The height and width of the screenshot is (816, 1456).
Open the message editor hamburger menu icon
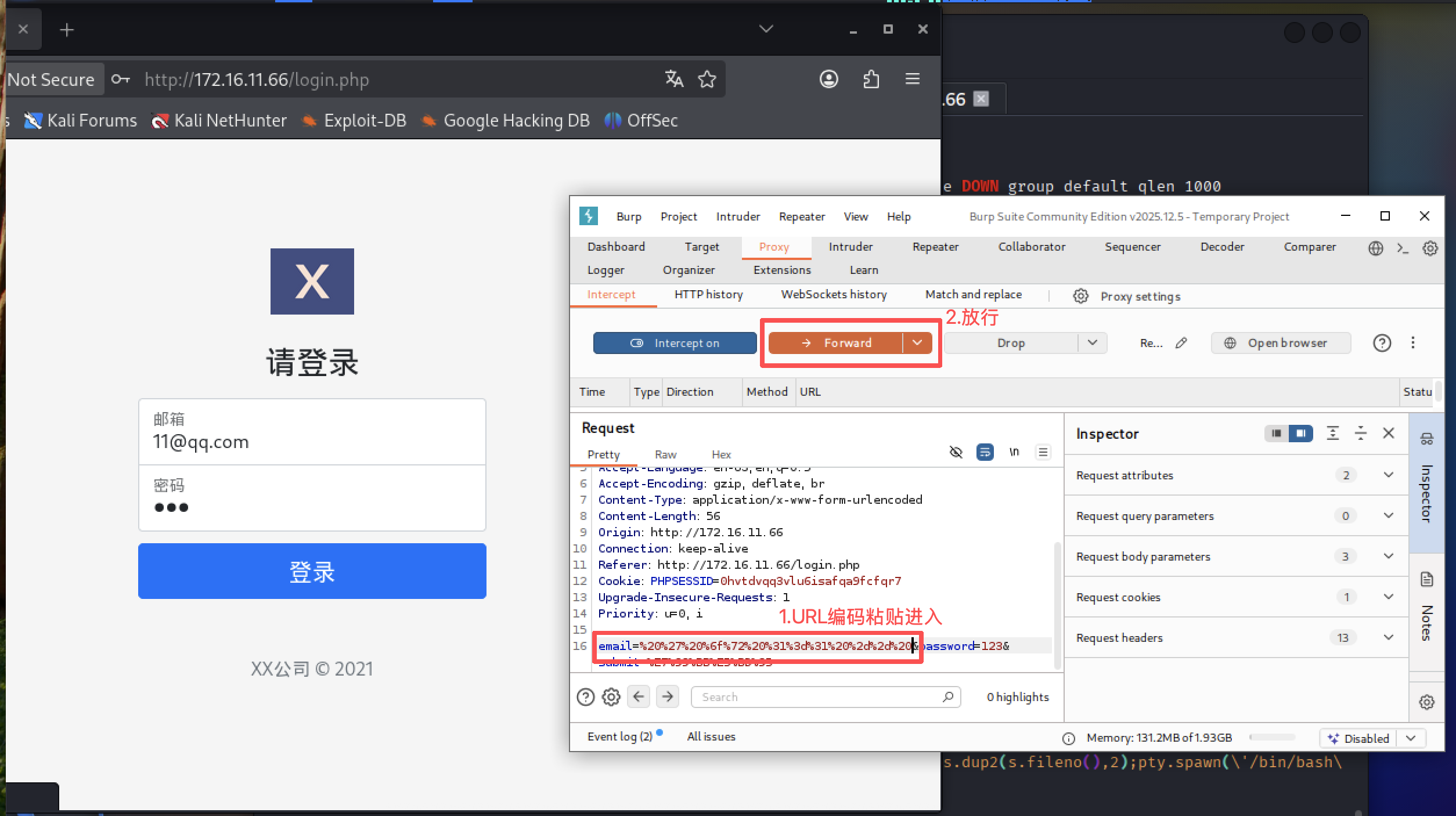(1043, 452)
